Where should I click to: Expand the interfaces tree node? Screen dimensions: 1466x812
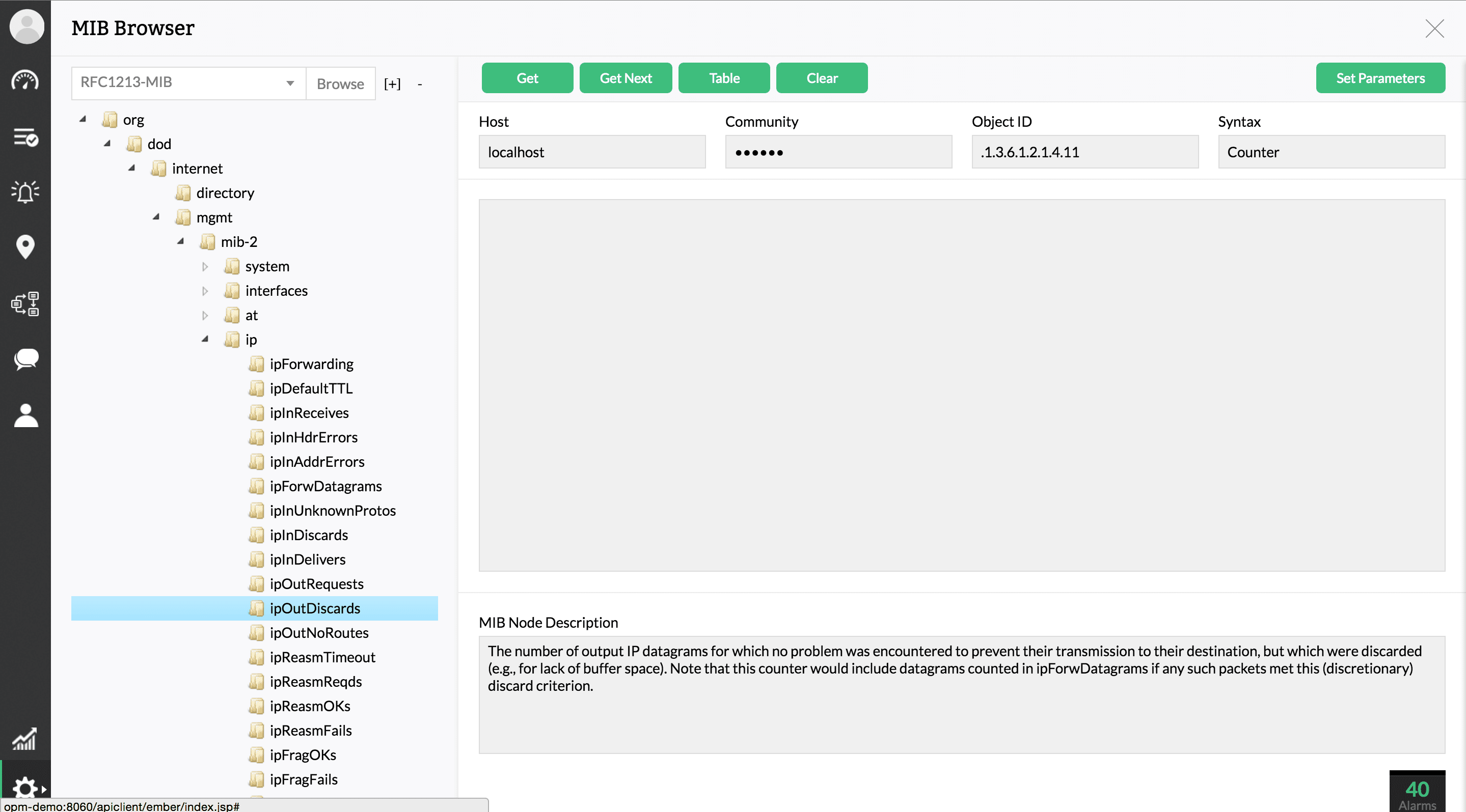(x=205, y=291)
